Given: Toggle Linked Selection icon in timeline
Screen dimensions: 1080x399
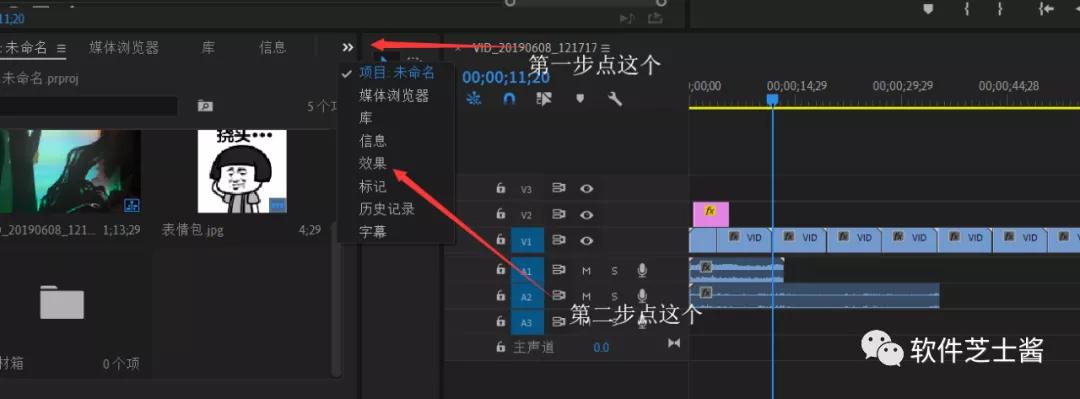Looking at the screenshot, I should click(x=543, y=99).
